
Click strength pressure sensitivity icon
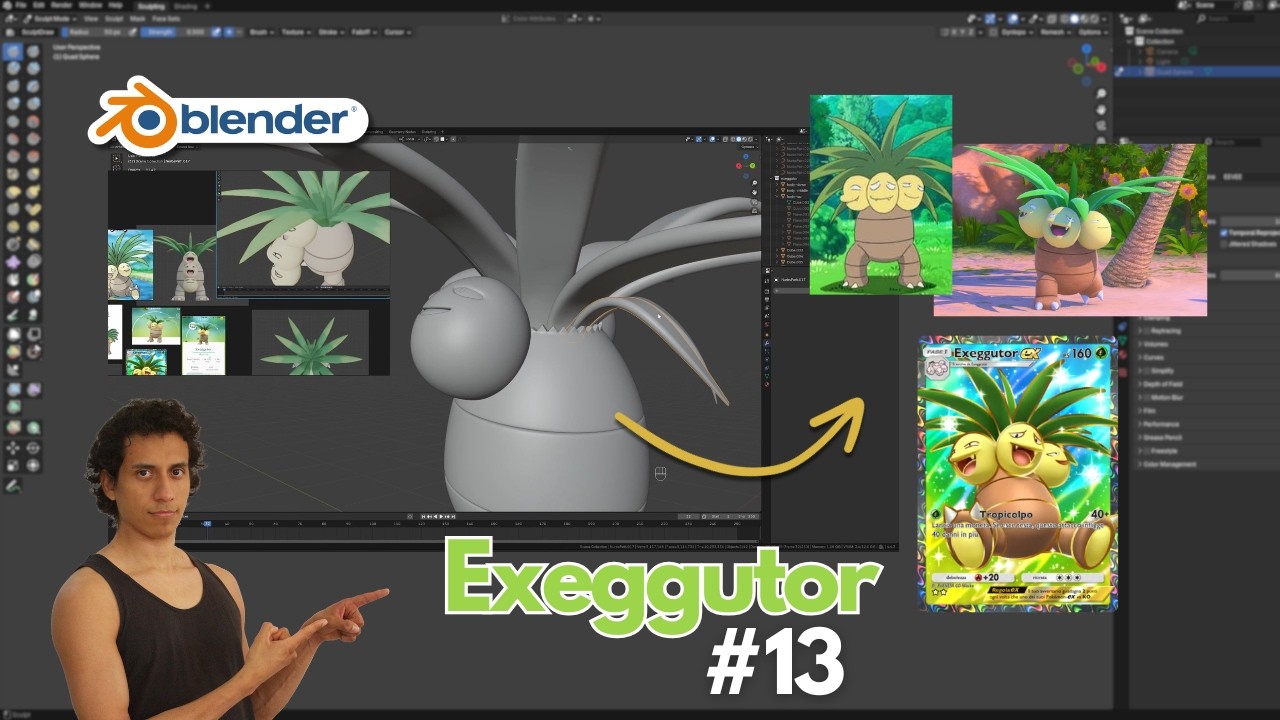pyautogui.click(x=215, y=32)
